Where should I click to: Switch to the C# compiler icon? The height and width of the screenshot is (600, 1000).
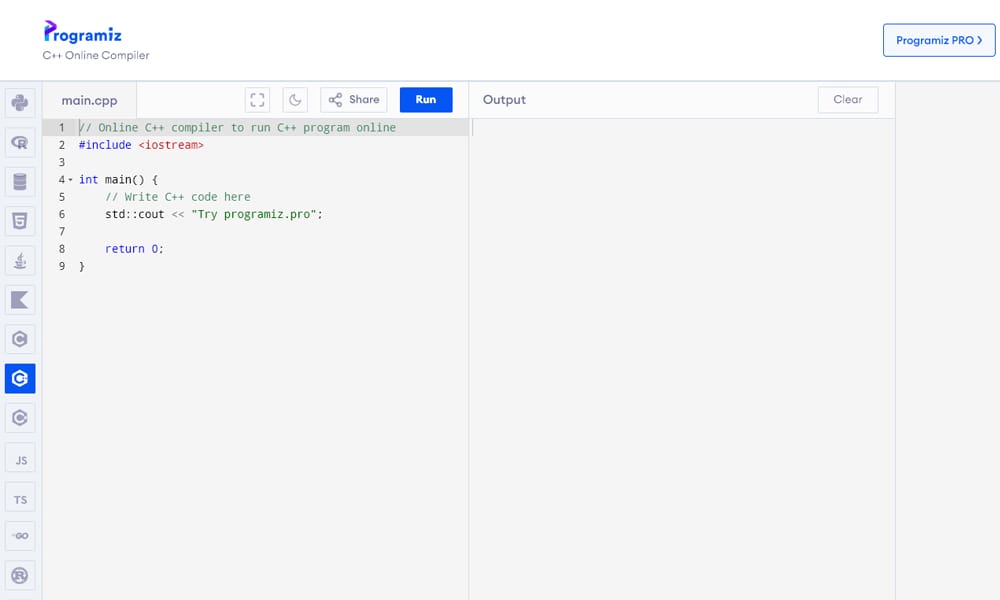tap(20, 417)
